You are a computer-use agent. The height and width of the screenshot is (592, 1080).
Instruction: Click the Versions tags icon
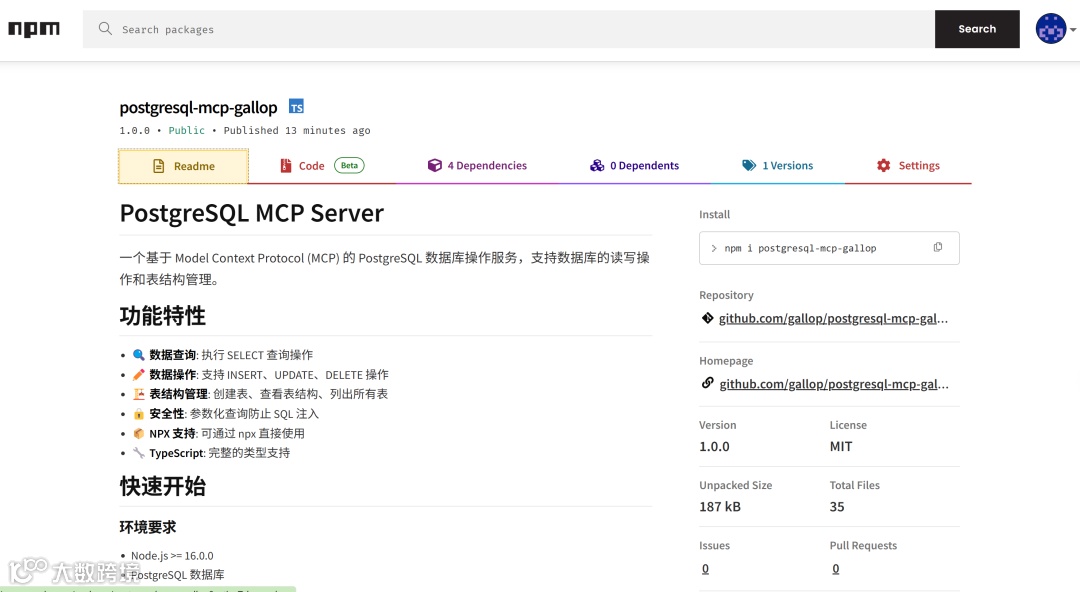point(749,165)
